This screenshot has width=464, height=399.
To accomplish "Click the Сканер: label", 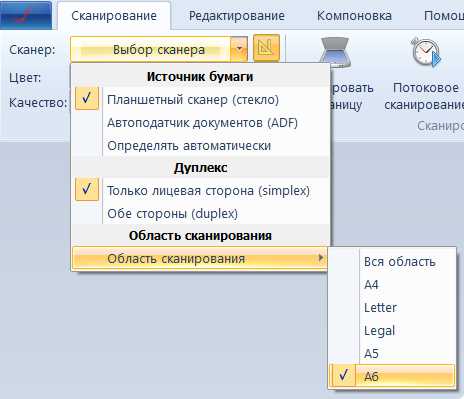I will pos(32,50).
